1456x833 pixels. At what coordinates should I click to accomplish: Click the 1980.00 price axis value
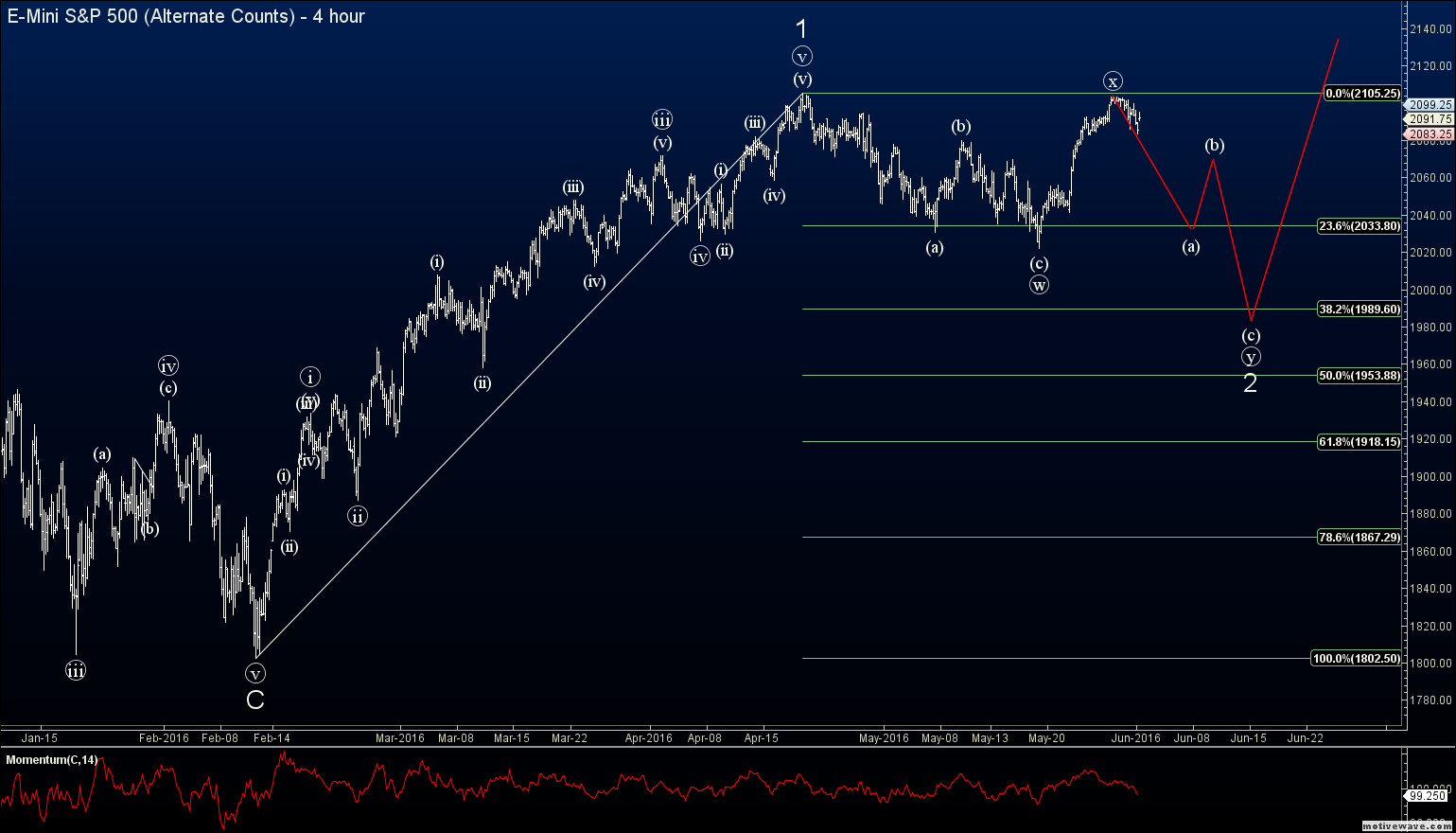1430,328
